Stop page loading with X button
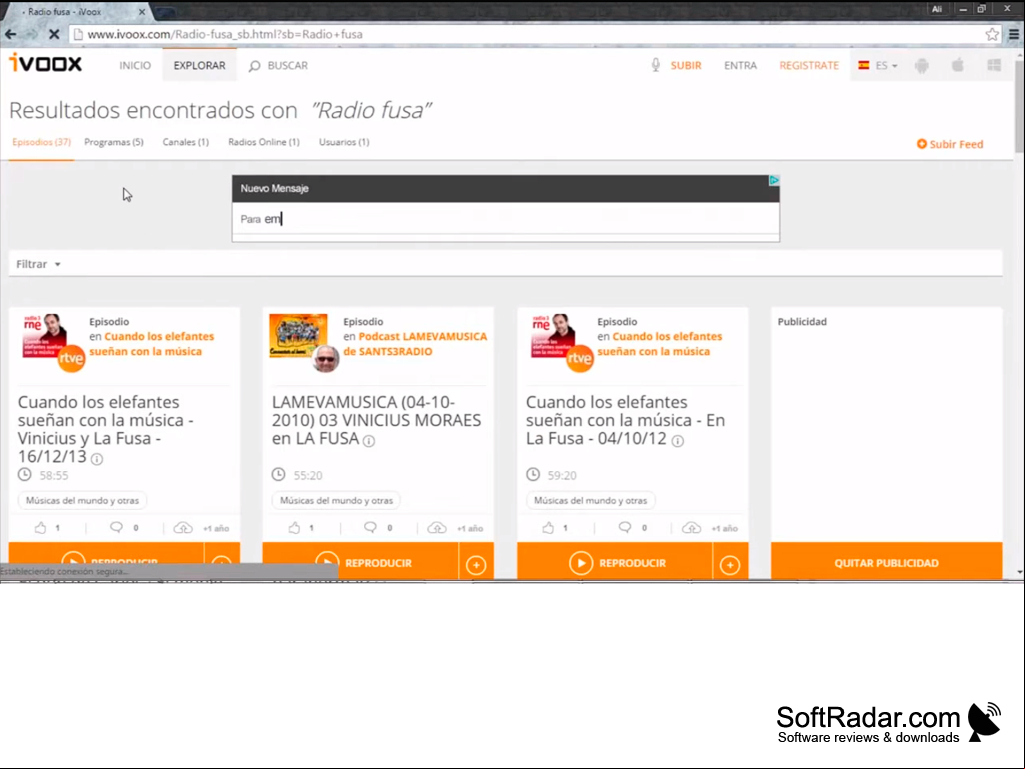The height and width of the screenshot is (769, 1025). pyautogui.click(x=54, y=34)
